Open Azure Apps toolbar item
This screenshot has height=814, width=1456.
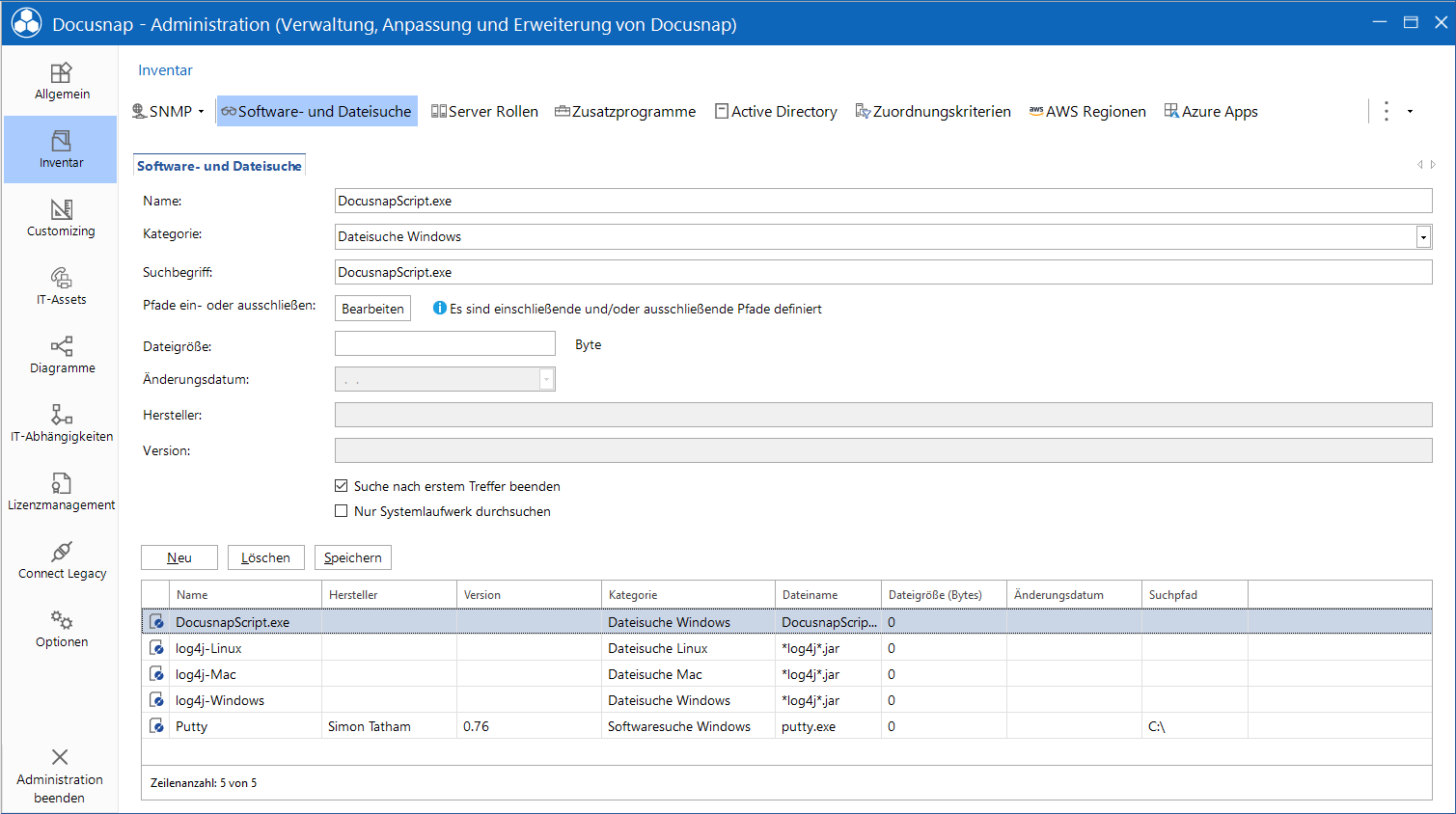click(1211, 111)
